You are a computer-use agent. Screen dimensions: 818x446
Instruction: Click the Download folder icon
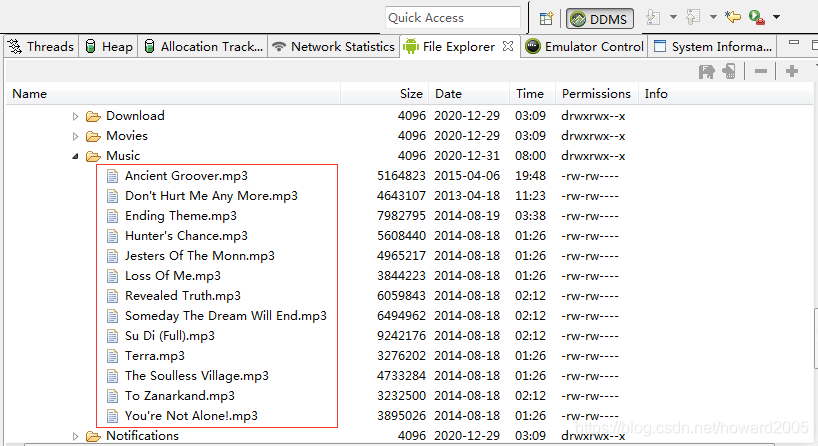[x=93, y=116]
